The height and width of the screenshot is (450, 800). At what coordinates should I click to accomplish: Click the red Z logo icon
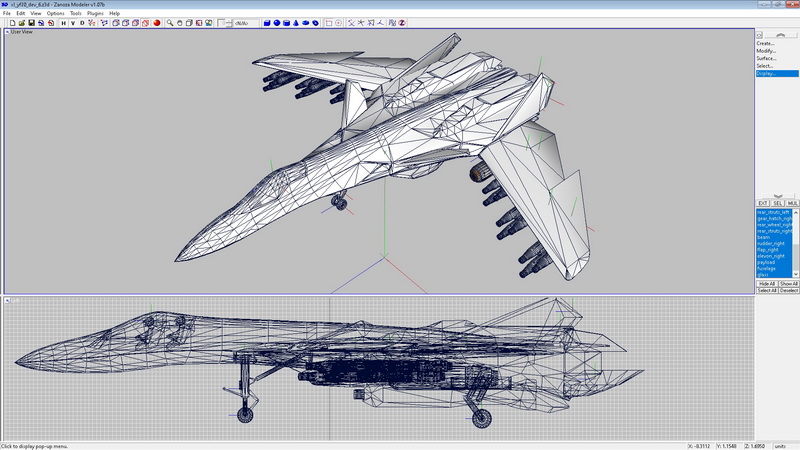402,23
